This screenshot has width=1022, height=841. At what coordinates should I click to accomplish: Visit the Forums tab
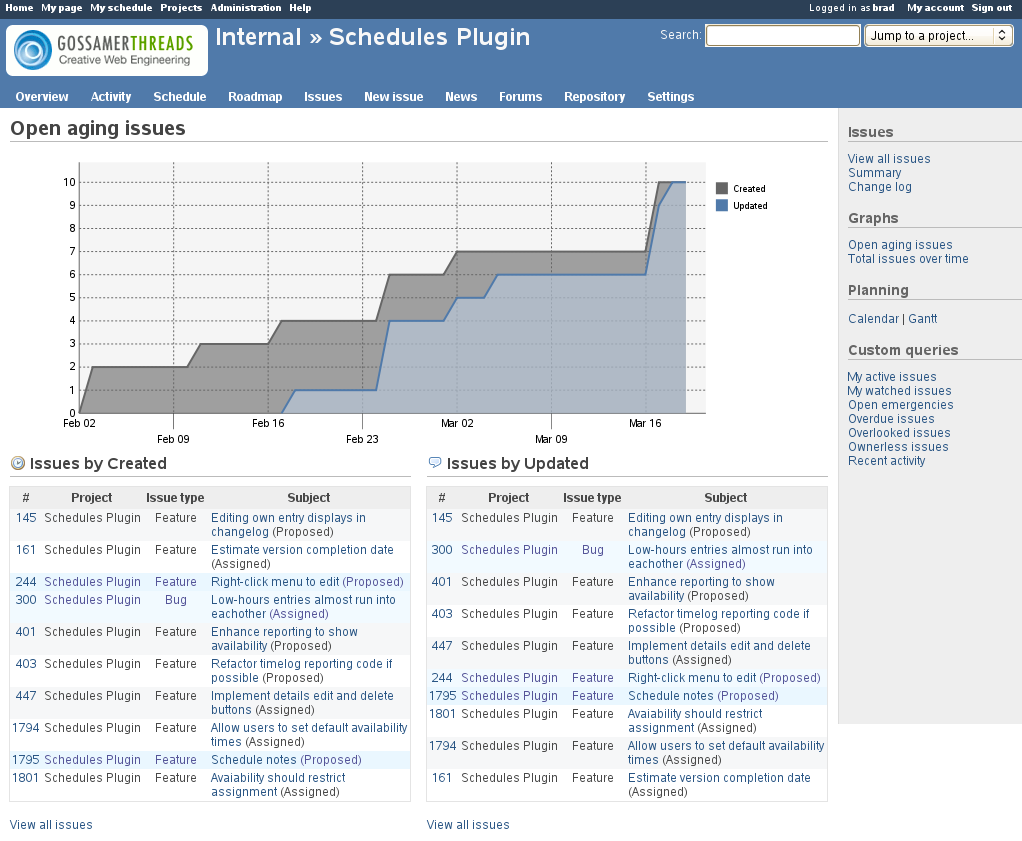point(520,96)
